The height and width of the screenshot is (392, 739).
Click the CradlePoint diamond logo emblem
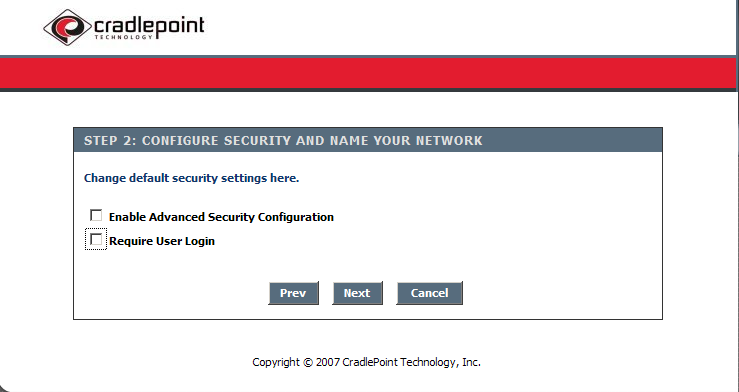(x=67, y=27)
